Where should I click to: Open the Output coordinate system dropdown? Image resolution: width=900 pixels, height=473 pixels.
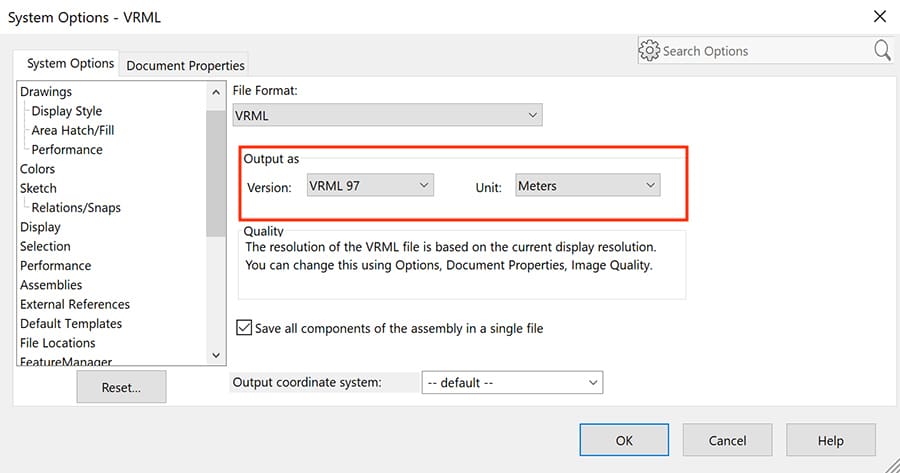pyautogui.click(x=513, y=382)
